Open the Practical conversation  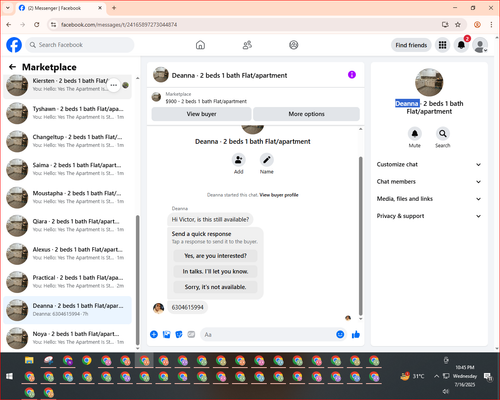point(67,282)
